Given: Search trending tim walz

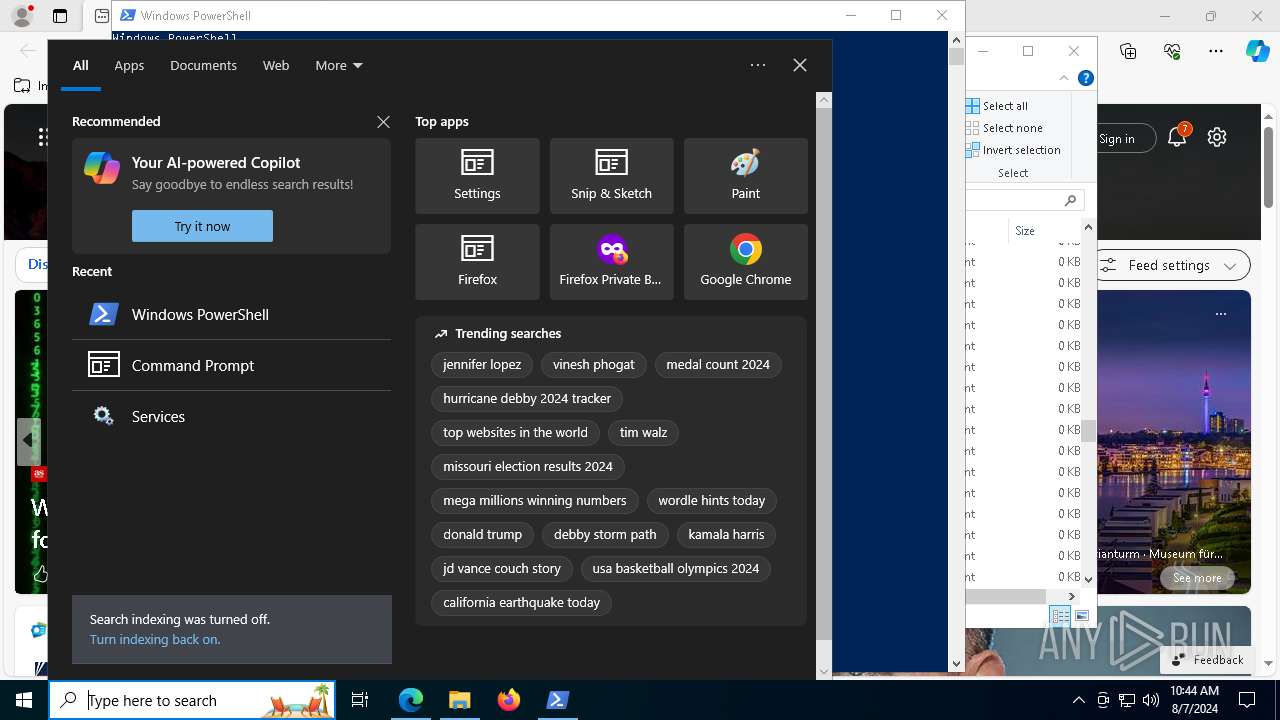Looking at the screenshot, I should click(x=643, y=433).
